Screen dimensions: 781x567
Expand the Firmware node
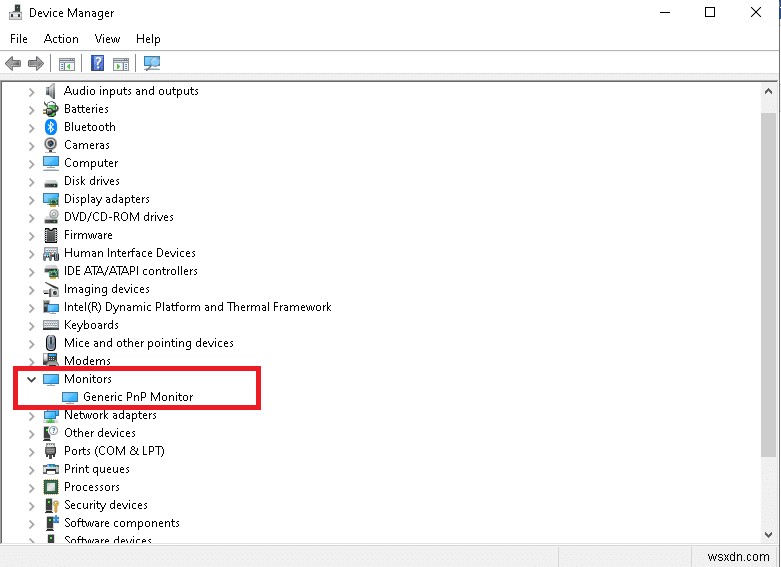pos(31,236)
